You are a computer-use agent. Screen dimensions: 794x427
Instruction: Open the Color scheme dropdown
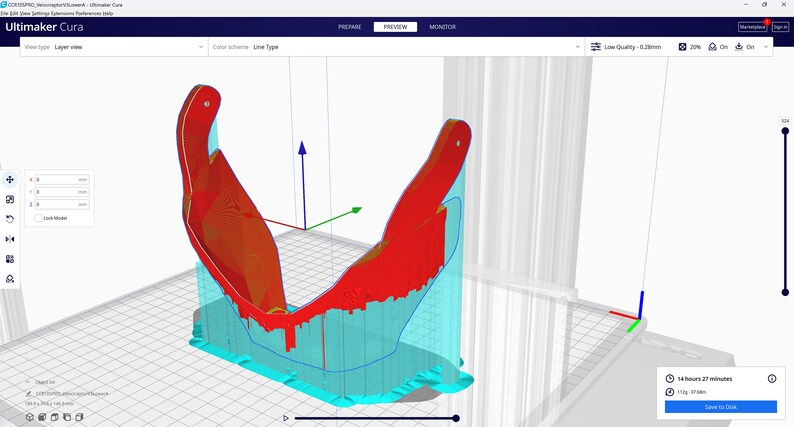tap(396, 47)
